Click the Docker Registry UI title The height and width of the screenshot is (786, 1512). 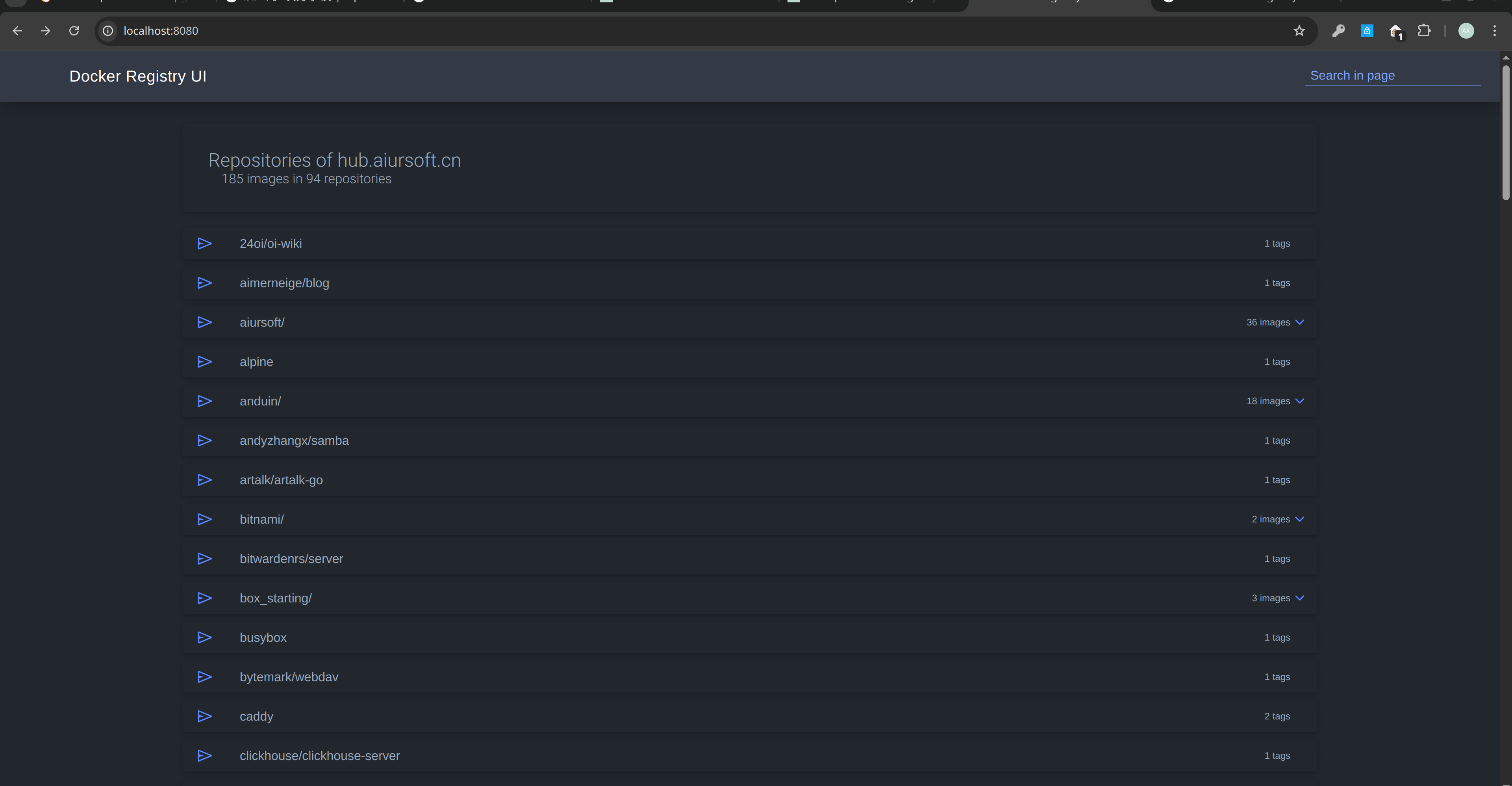coord(137,76)
